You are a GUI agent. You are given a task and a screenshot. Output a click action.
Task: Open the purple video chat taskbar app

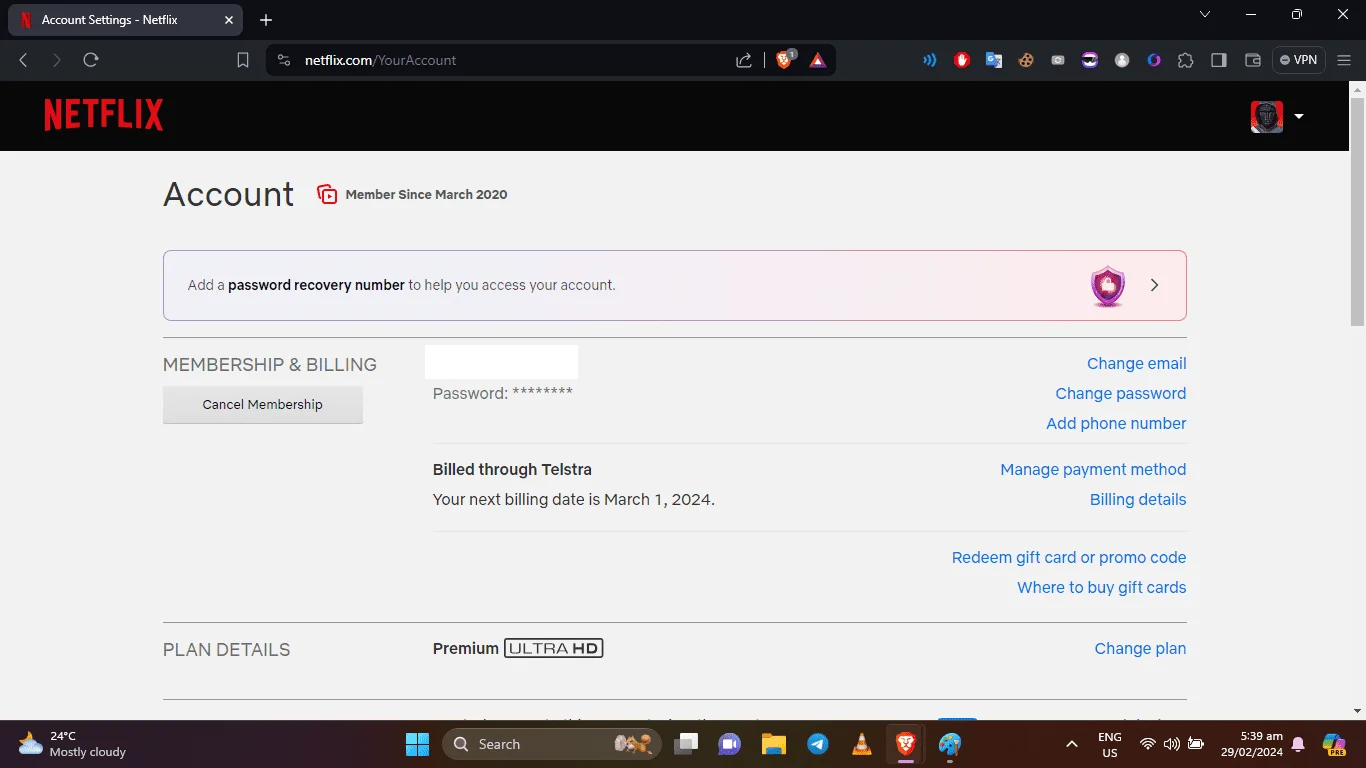pyautogui.click(x=730, y=744)
